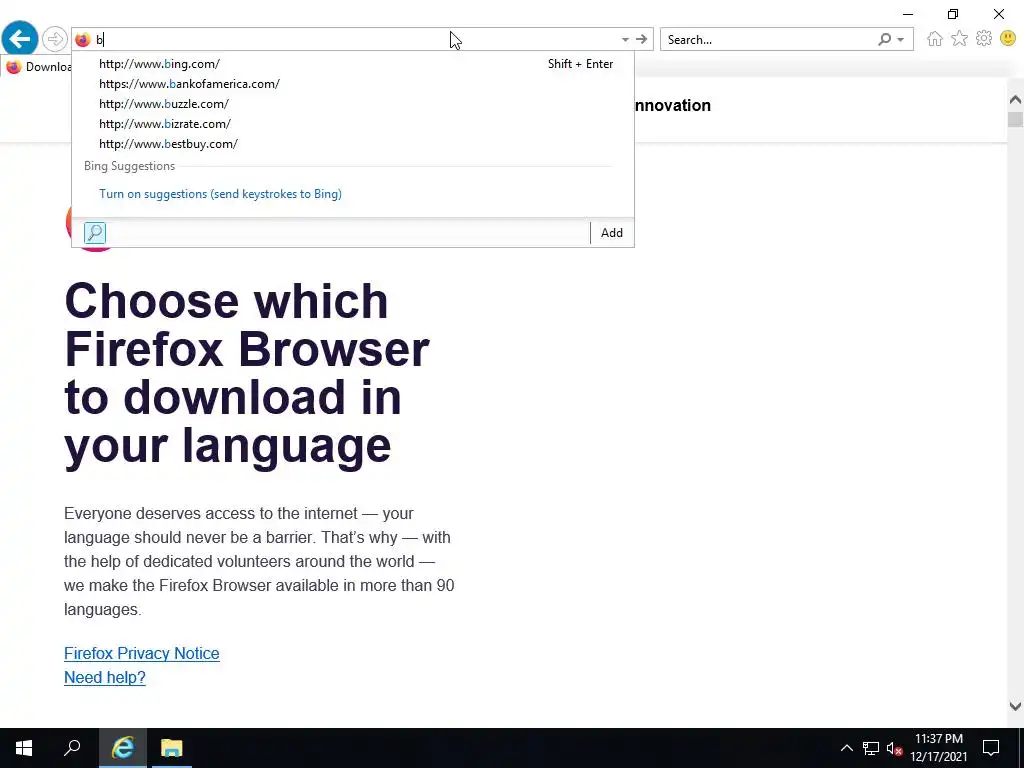Select suggestion https://www.bankofamerica.com/
The height and width of the screenshot is (768, 1024).
(x=353, y=84)
